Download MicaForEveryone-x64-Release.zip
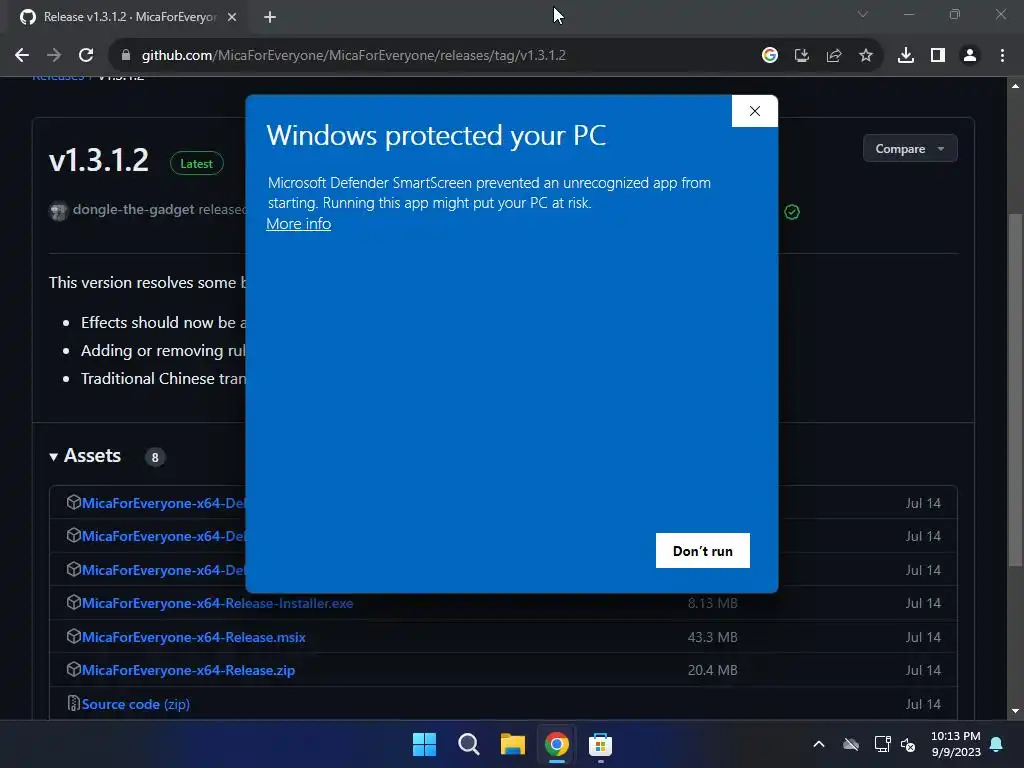The image size is (1024, 768). click(x=188, y=671)
